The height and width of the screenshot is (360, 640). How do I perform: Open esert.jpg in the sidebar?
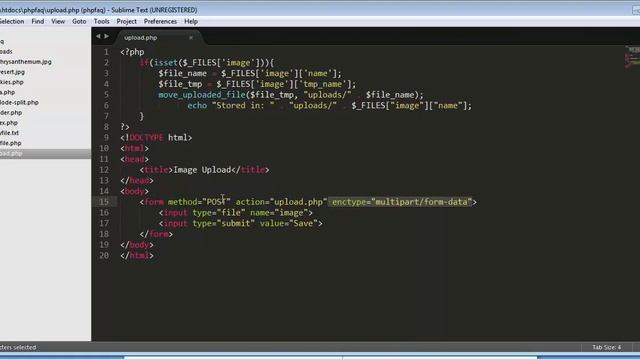coord(12,72)
